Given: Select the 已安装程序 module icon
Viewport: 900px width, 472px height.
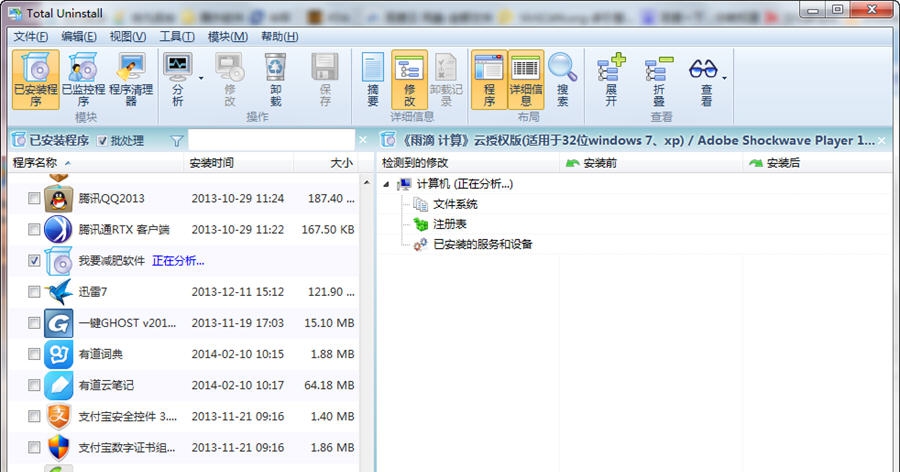Looking at the screenshot, I should pos(36,79).
